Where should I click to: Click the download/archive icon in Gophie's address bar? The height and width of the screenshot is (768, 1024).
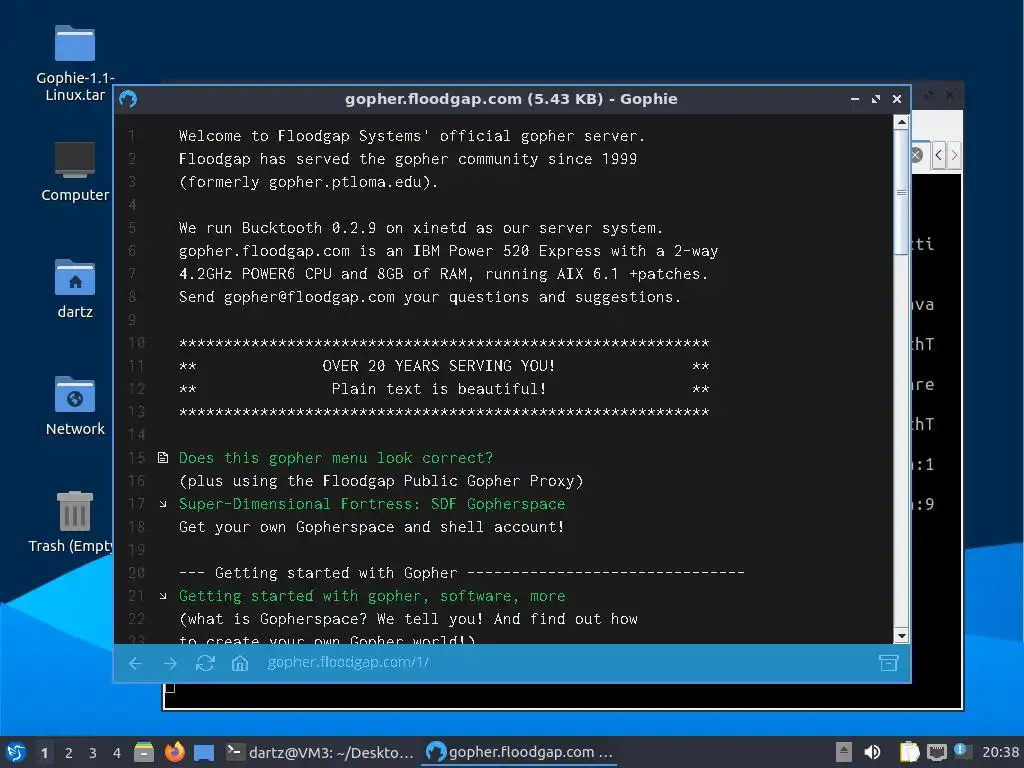(x=888, y=663)
